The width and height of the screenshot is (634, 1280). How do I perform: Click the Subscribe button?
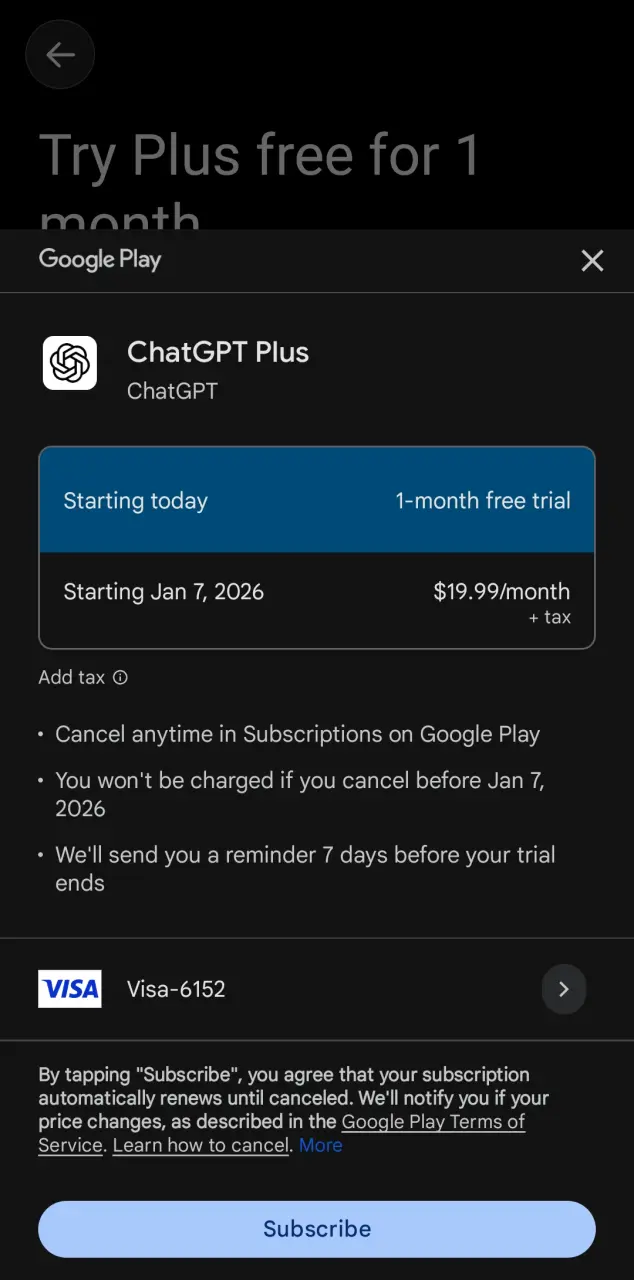click(x=317, y=1229)
